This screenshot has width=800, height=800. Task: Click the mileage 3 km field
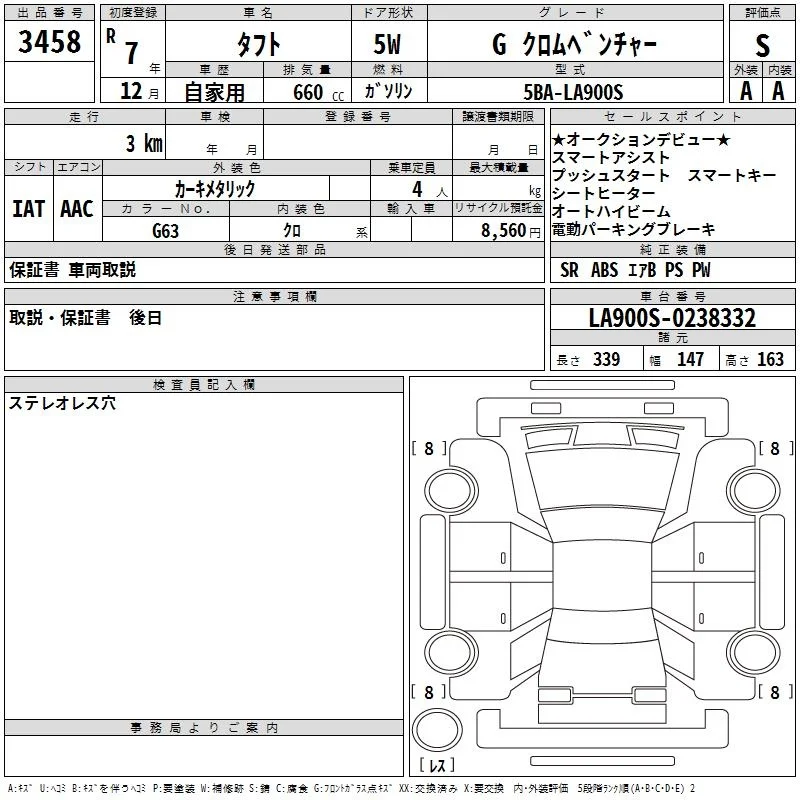[x=85, y=142]
